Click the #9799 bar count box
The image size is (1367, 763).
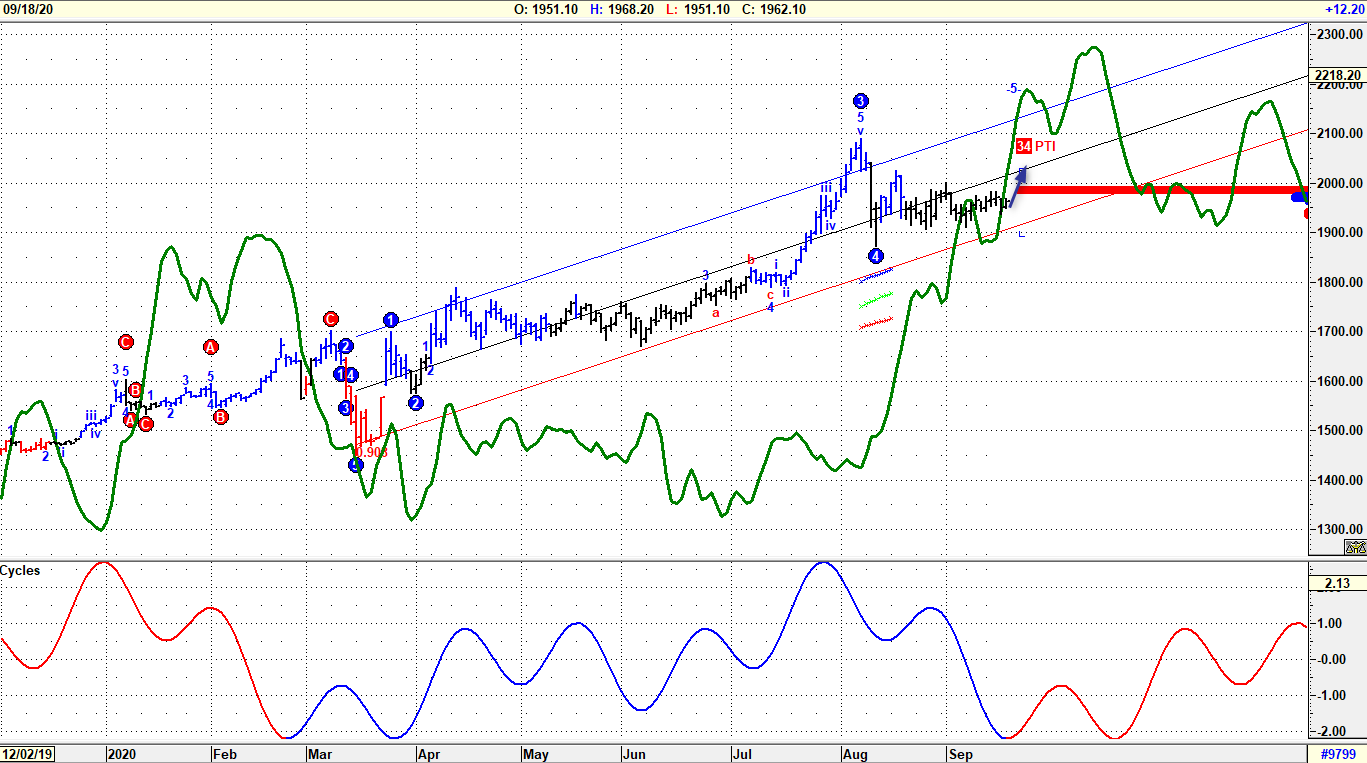(x=1337, y=754)
